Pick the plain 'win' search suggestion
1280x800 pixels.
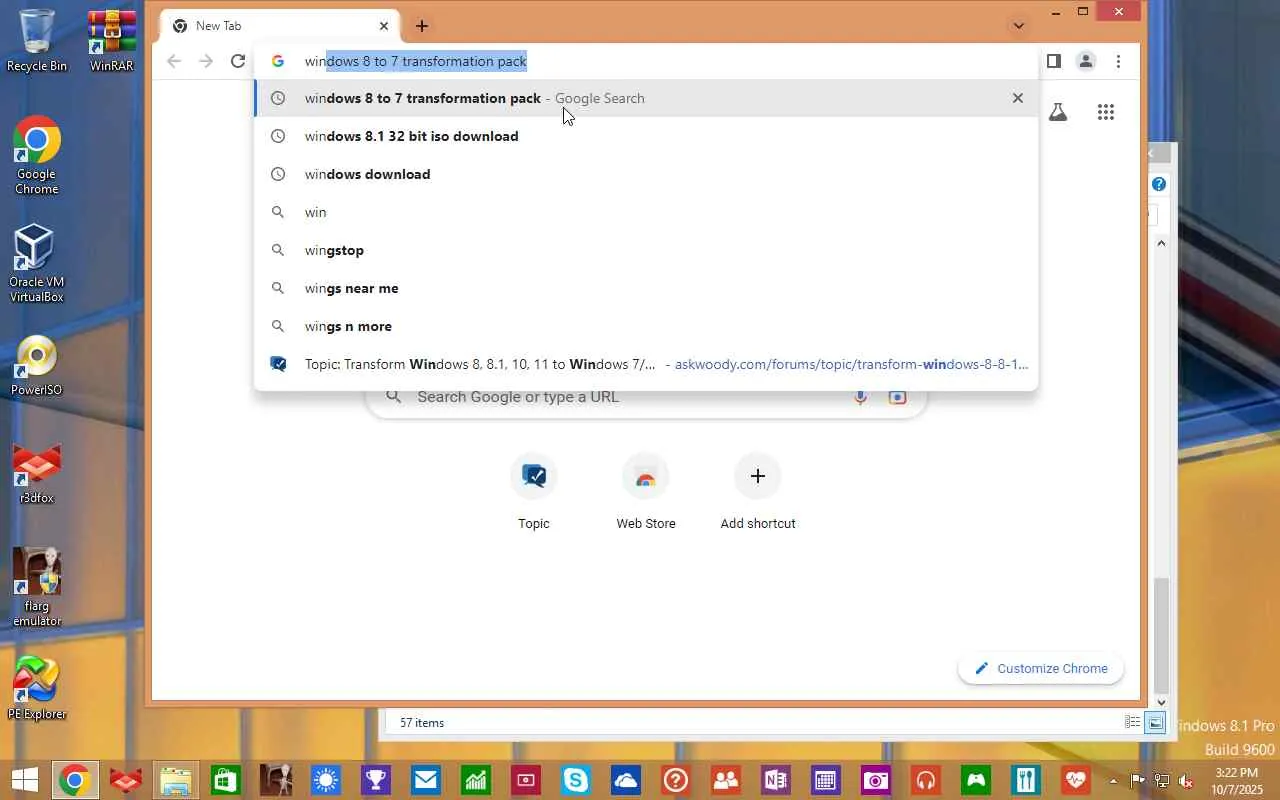646,212
